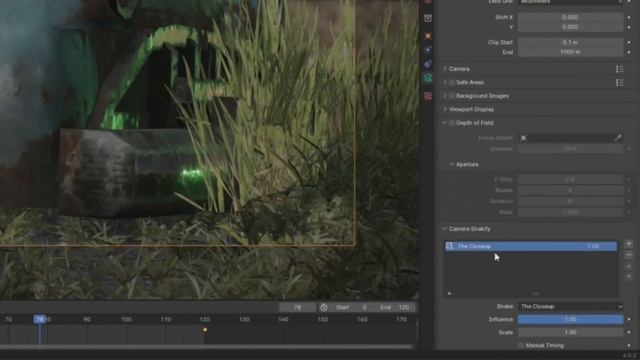
Task: Animate the Clip Start property dot
Action: tap(629, 42)
